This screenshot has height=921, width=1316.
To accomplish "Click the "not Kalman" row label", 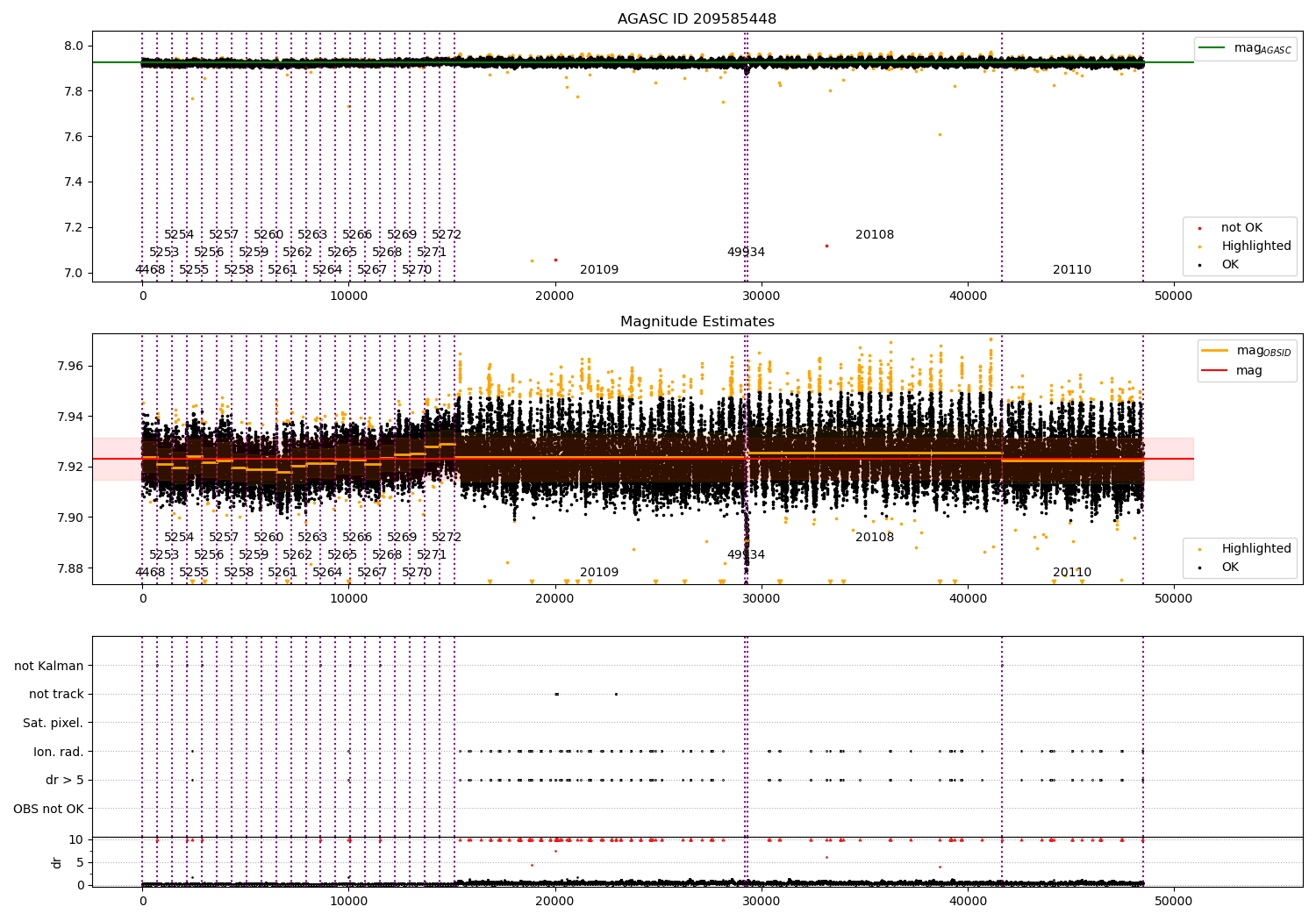I will tap(49, 666).
